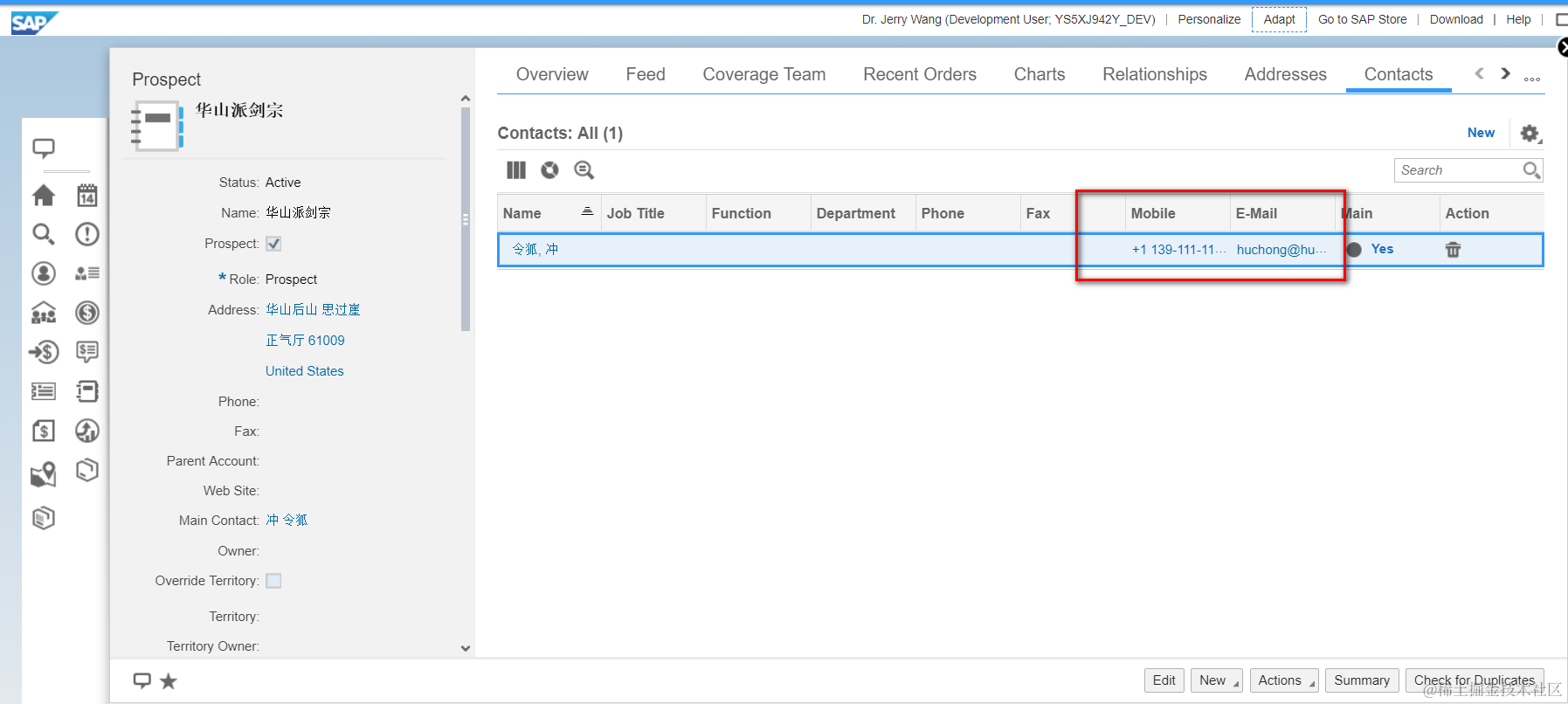Open the lowest package icon in sidebar

point(44,518)
